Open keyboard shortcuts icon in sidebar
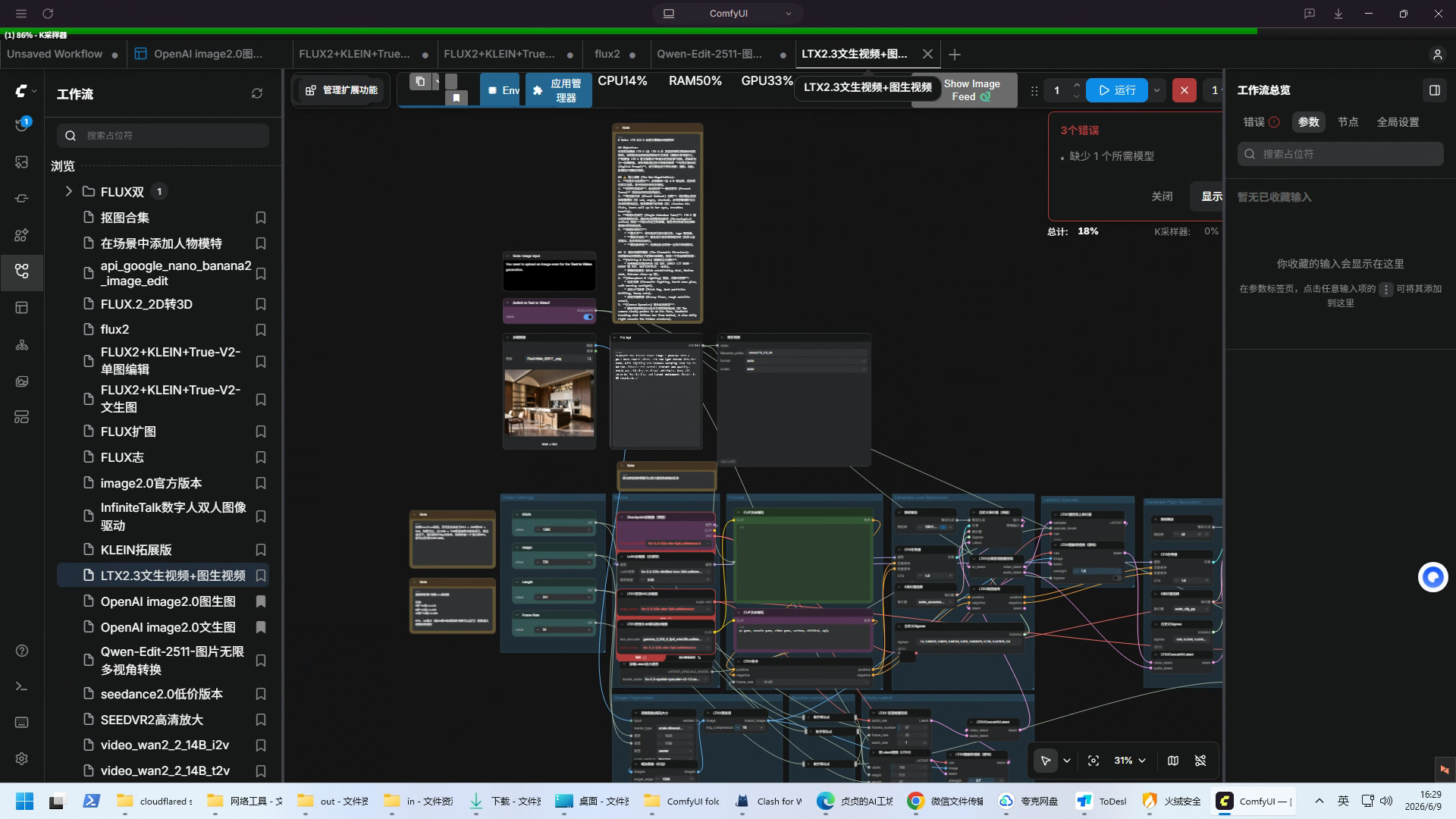This screenshot has height=819, width=1456. pyautogui.click(x=22, y=723)
